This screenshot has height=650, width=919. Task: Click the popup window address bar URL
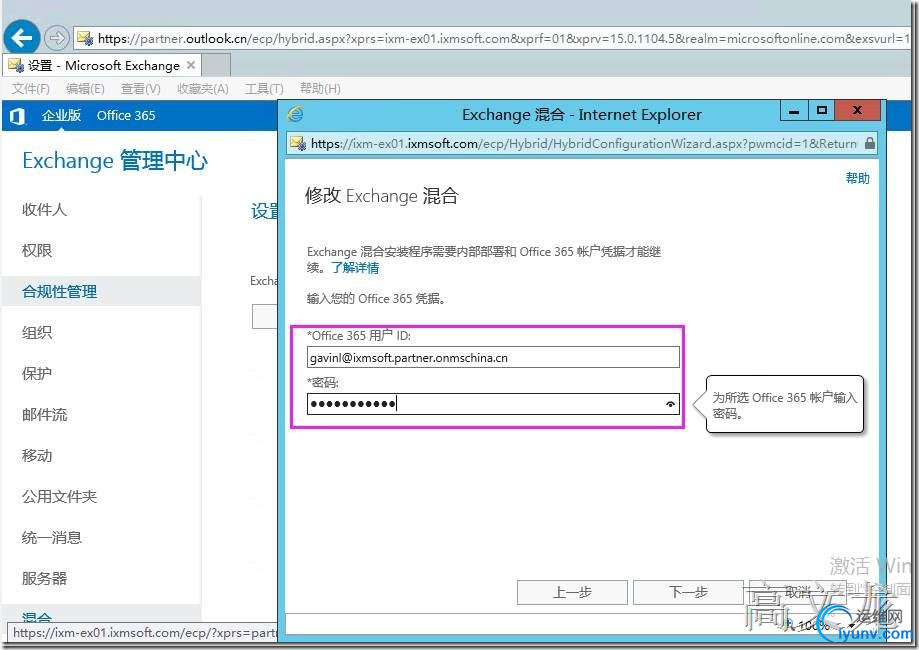(583, 143)
